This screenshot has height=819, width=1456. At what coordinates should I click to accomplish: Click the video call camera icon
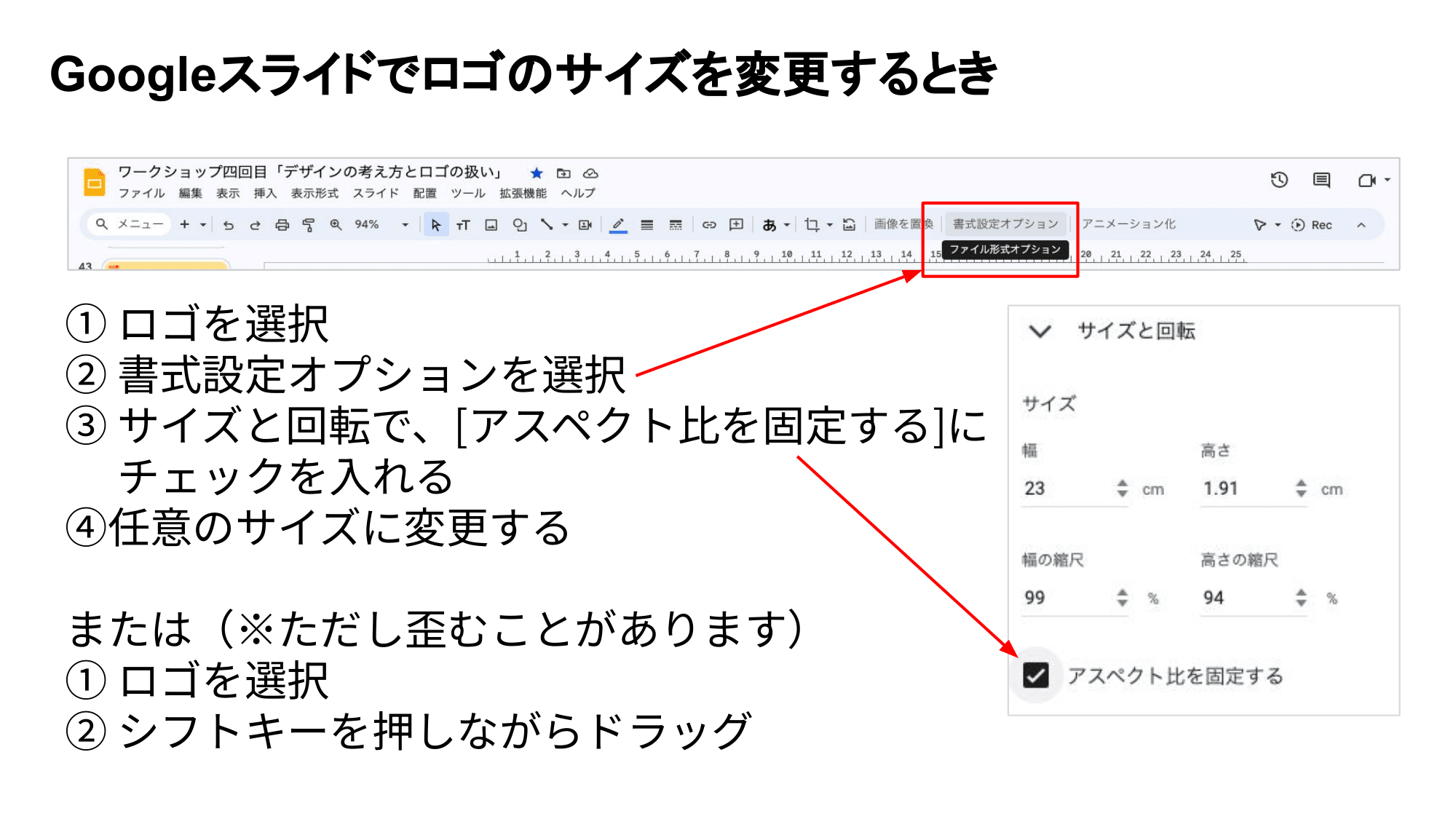(x=1366, y=180)
